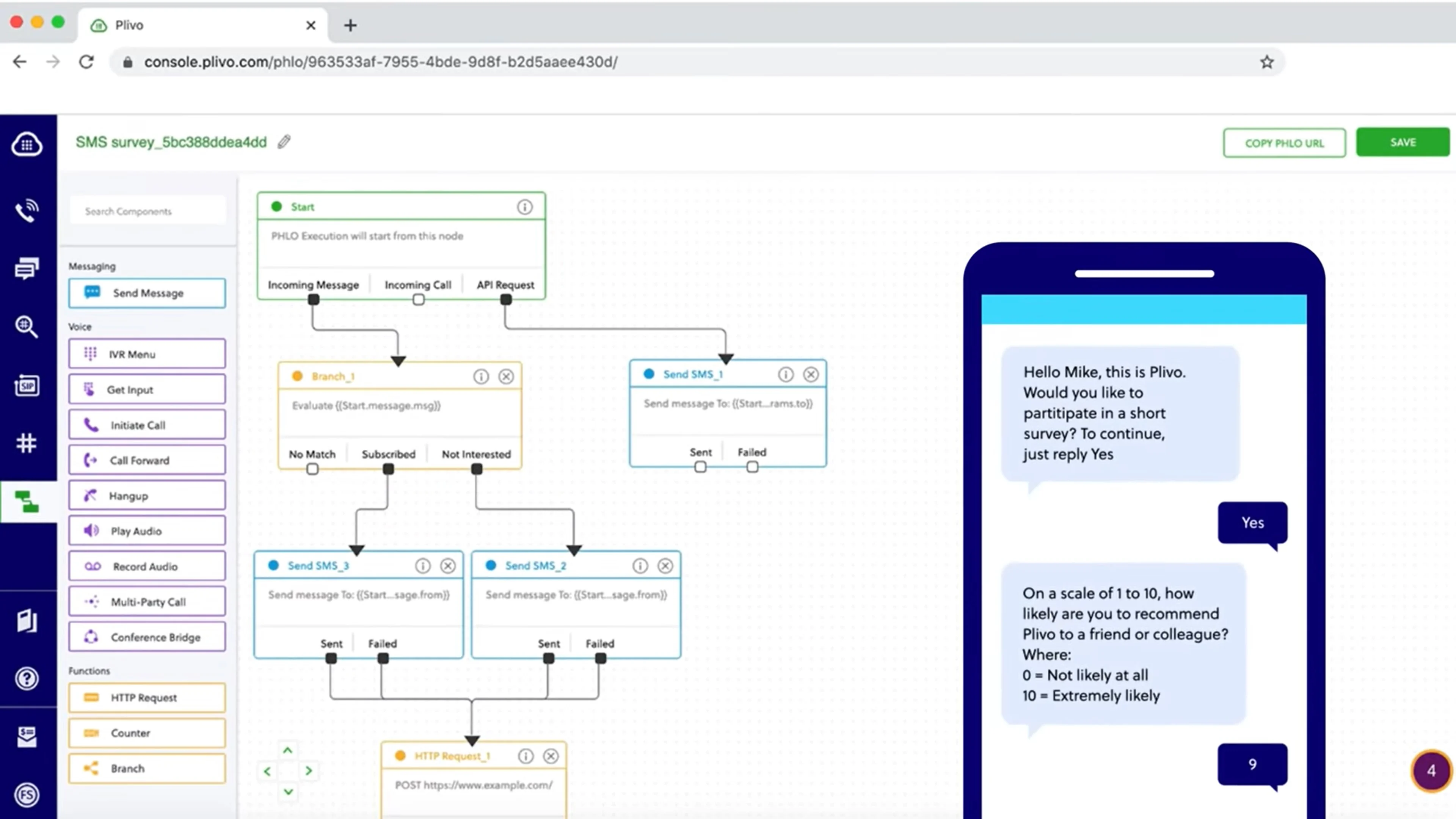Click the Counter component icon
This screenshot has width=1456, height=819.
pos(91,733)
